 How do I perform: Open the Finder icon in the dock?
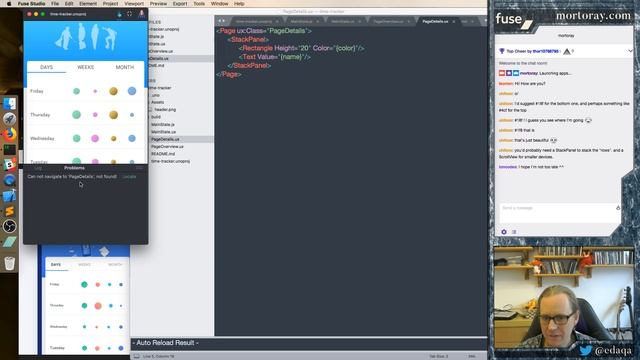pyautogui.click(x=9, y=103)
